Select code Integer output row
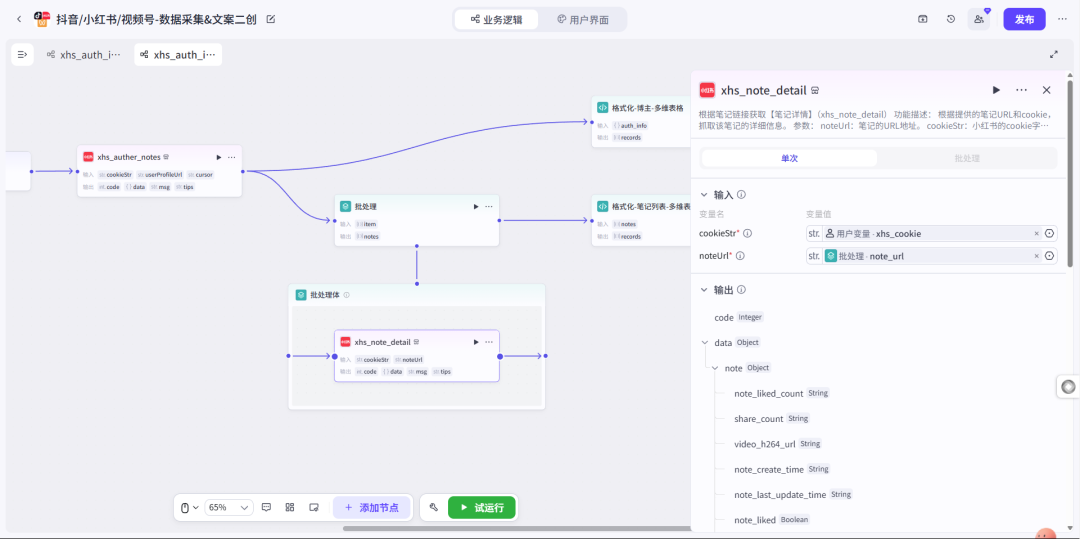 [739, 317]
